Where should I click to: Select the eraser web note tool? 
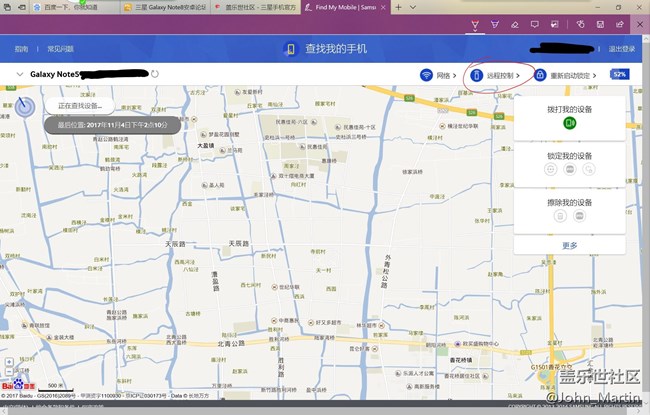click(x=515, y=25)
